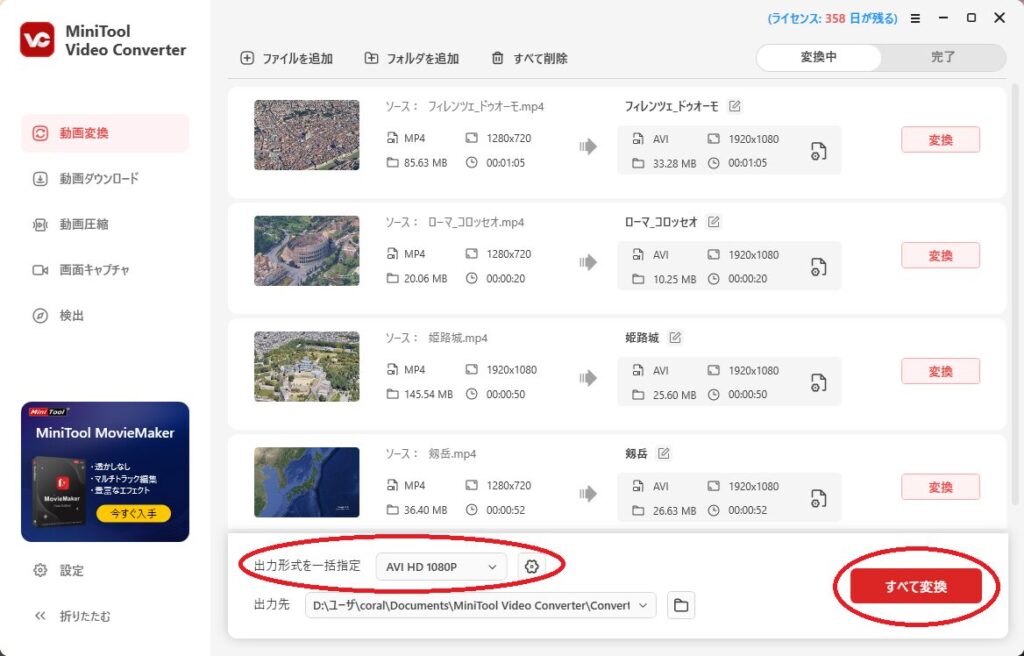Click the conversion arrow in 姫路城 row

(588, 378)
